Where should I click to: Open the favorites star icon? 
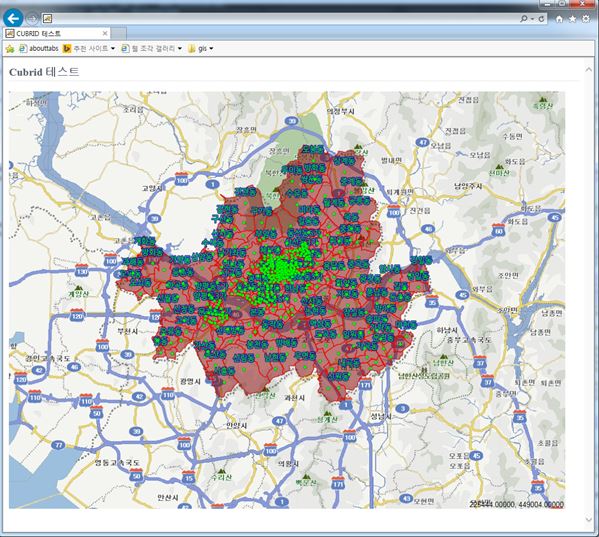(x=572, y=19)
